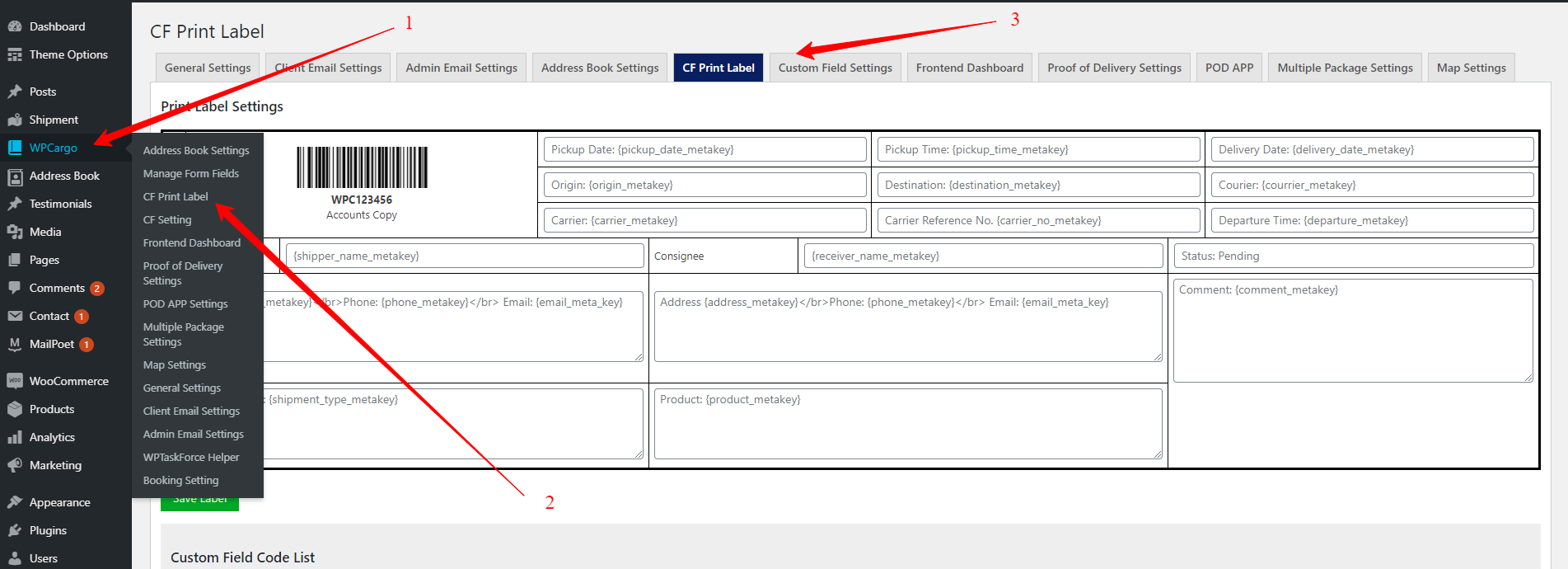
Task: Click the Dashboard gauge icon
Action: 15,26
